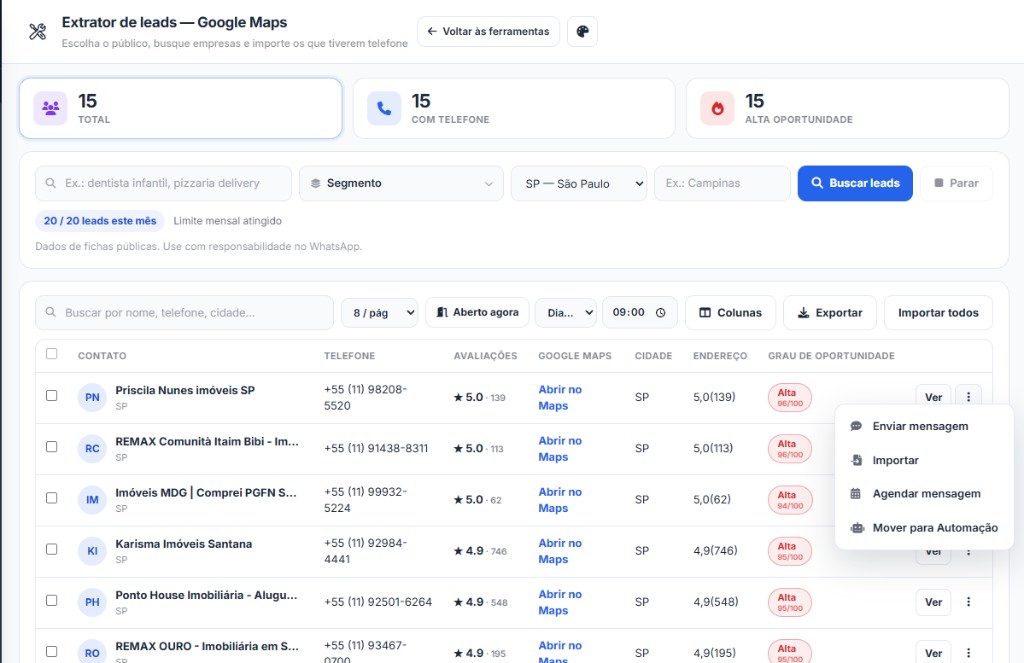Choose Importar from the context menu
The image size is (1024, 663).
point(924,460)
